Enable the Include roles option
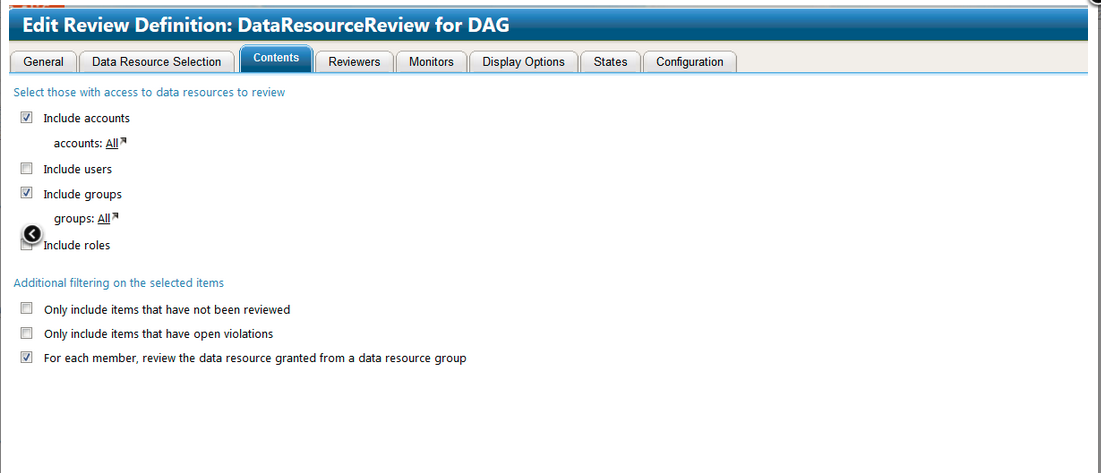This screenshot has width=1101, height=473. tap(27, 246)
